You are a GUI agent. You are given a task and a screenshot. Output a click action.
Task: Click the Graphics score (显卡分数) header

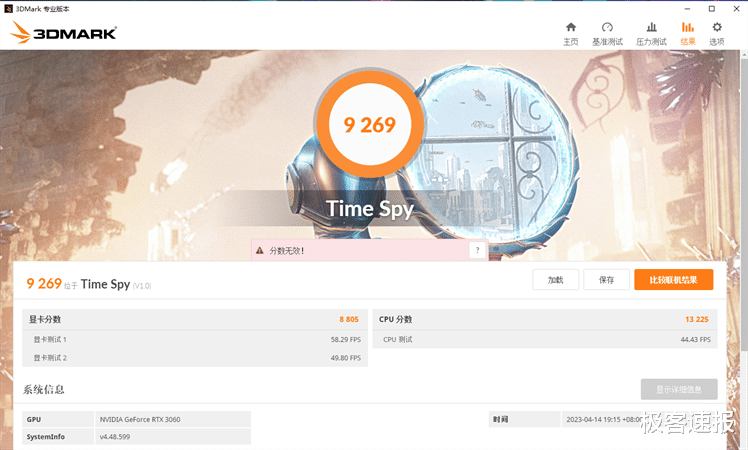[45, 319]
